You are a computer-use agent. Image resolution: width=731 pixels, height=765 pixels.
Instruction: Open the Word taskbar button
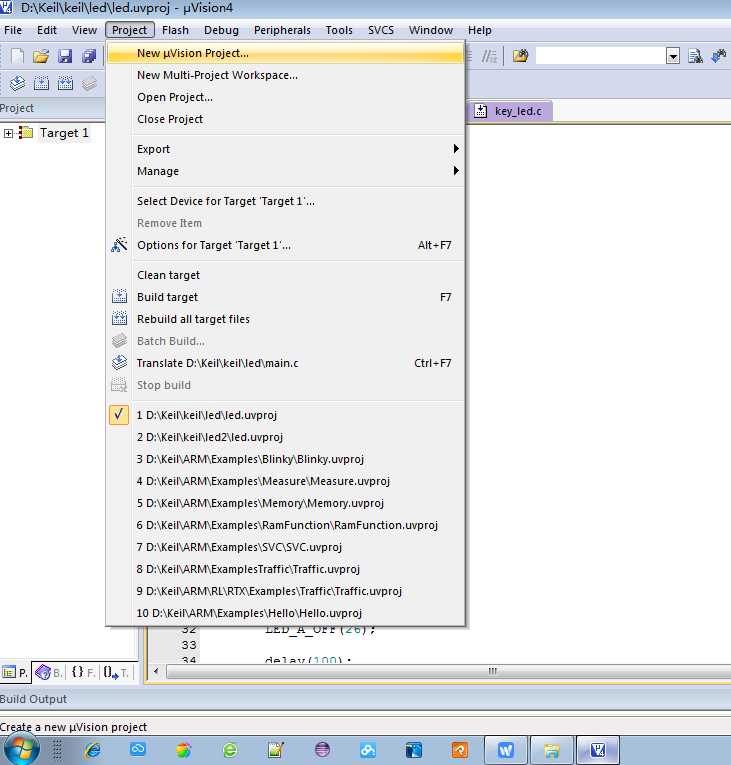point(506,750)
